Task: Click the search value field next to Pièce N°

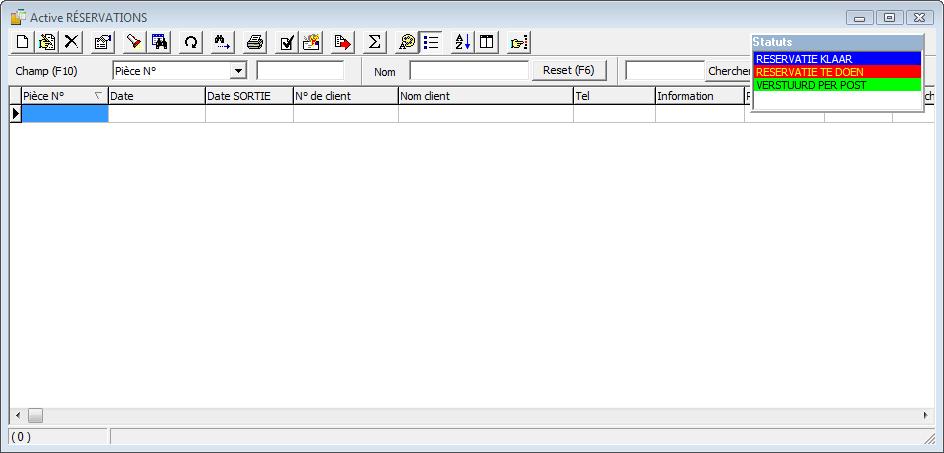Action: 300,70
